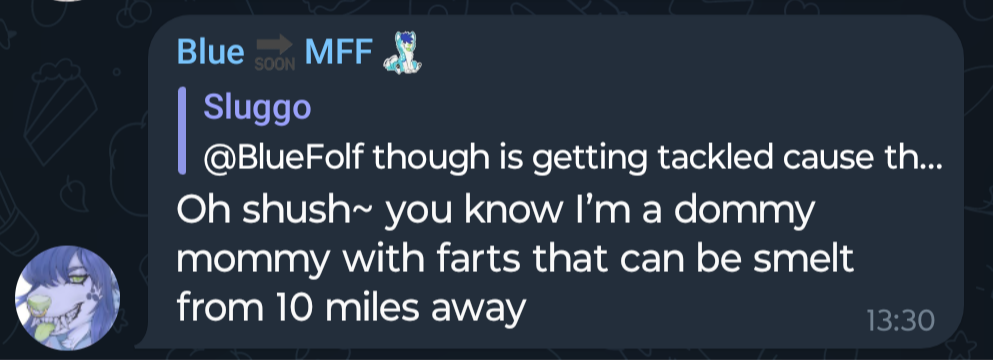Screen dimensions: 993x360
Task: Click chat background right of the bubble
Action: tap(979, 184)
